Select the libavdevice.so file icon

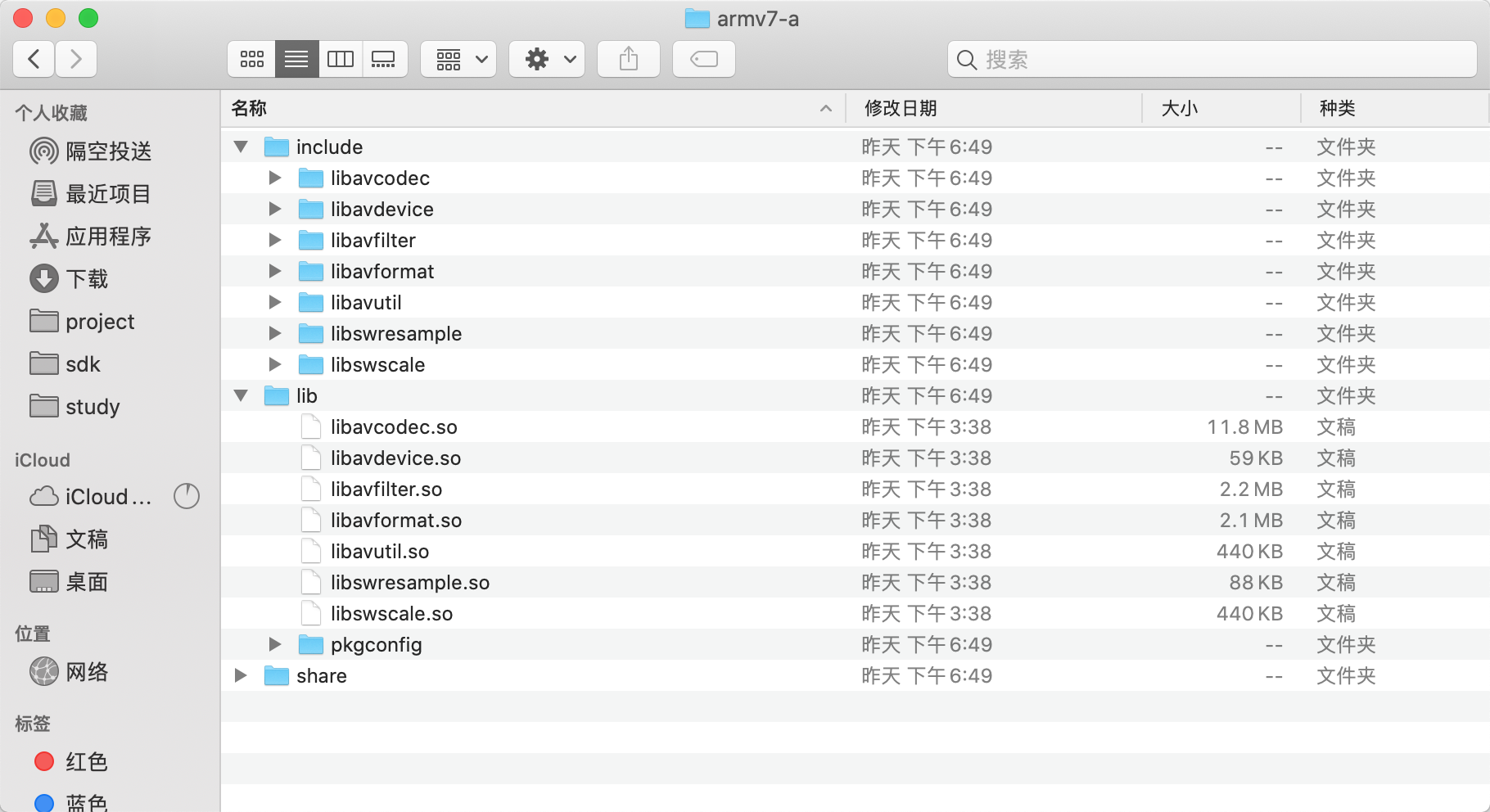pyautogui.click(x=311, y=458)
